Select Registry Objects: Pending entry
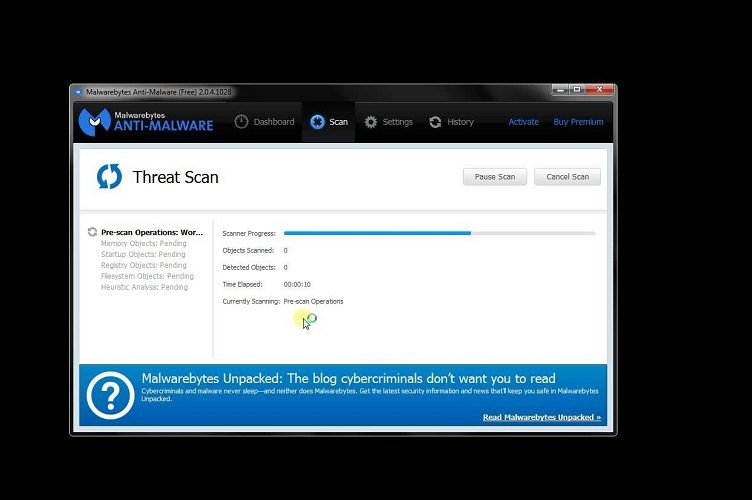 pyautogui.click(x=143, y=265)
